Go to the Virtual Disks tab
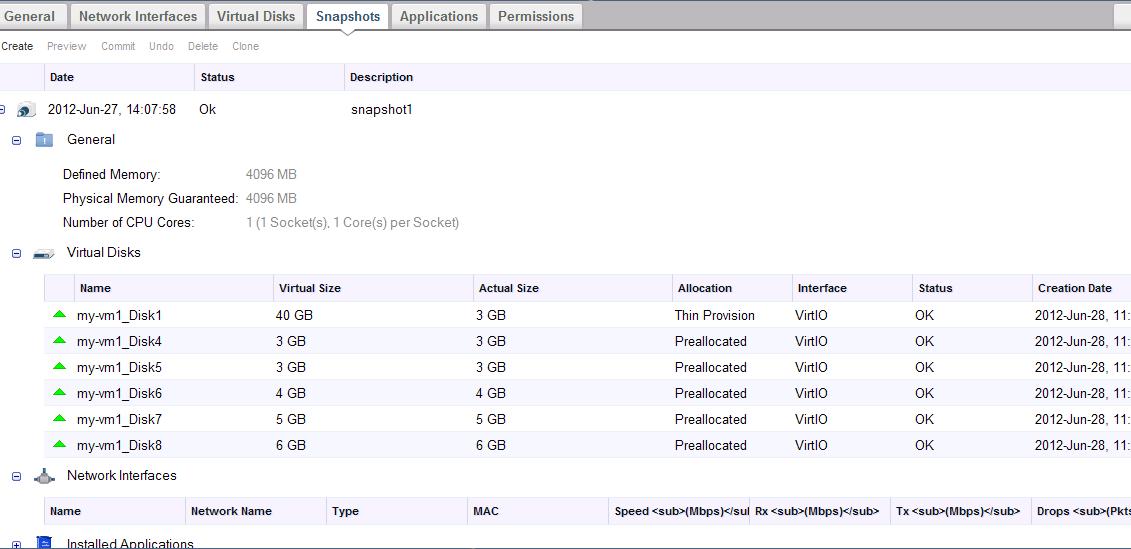The image size is (1131, 549). tap(256, 16)
